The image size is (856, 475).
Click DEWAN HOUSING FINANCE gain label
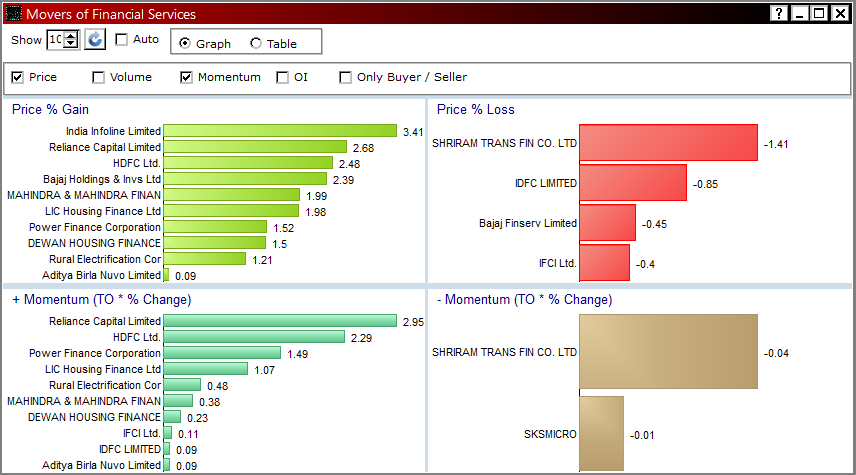point(94,243)
